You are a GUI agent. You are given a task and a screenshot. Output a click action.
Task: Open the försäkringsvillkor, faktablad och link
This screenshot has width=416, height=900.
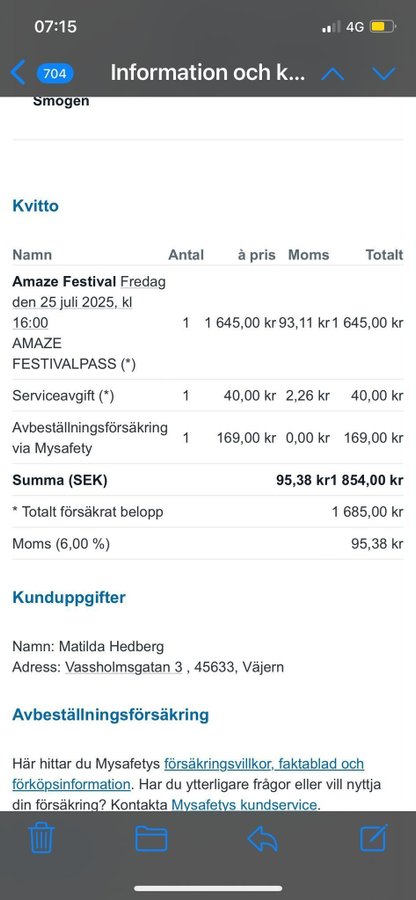point(264,764)
